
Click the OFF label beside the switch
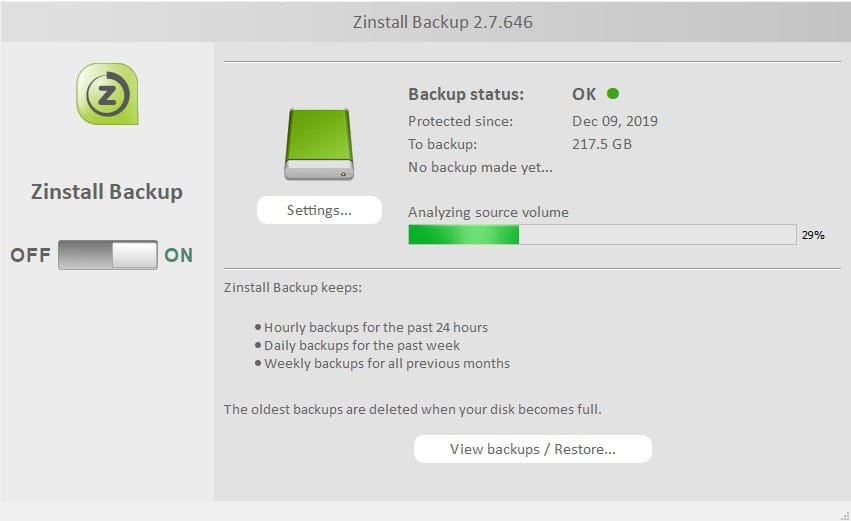click(x=30, y=255)
